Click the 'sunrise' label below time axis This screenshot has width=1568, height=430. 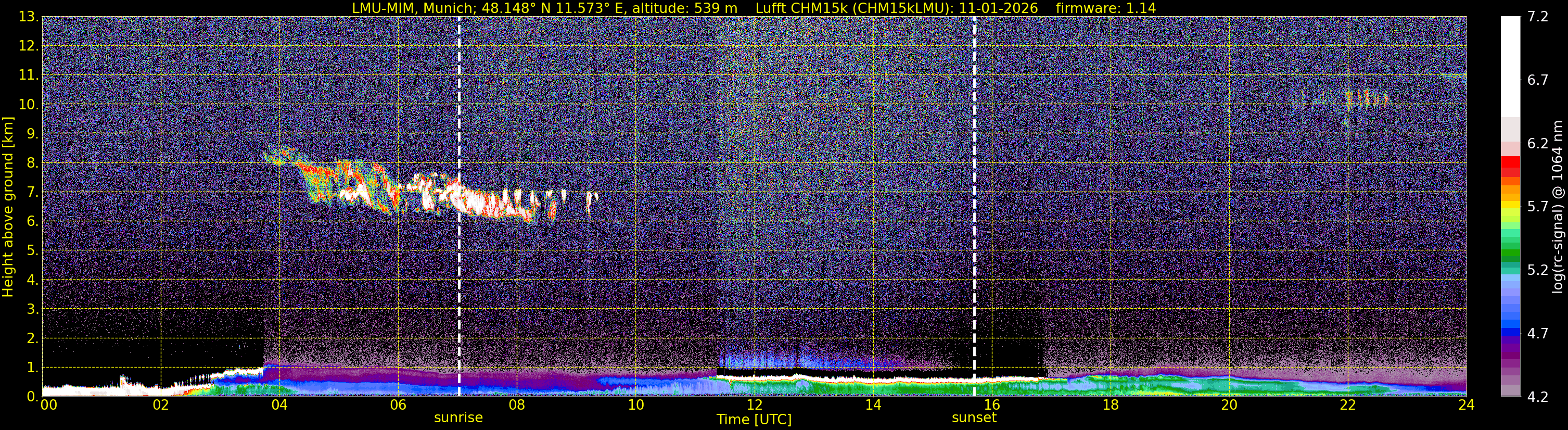coord(458,418)
